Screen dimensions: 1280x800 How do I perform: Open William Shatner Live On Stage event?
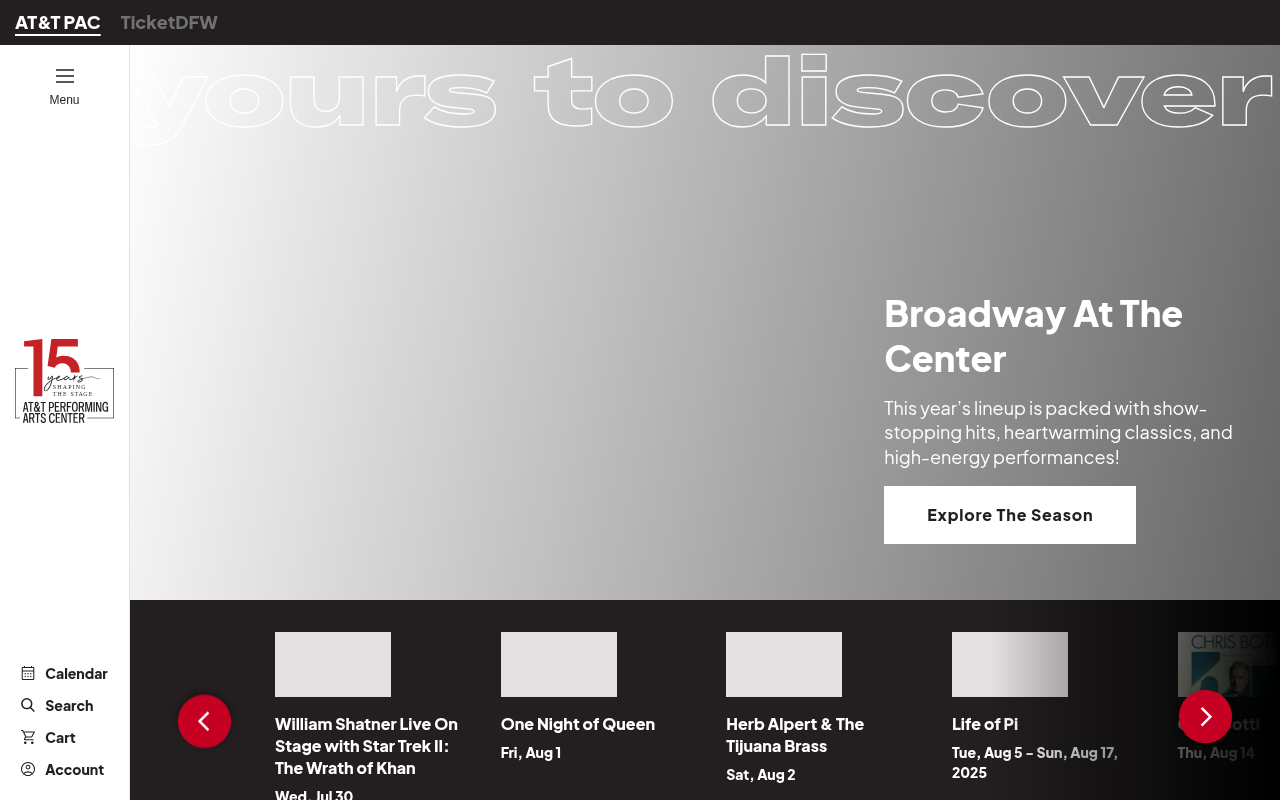click(366, 746)
